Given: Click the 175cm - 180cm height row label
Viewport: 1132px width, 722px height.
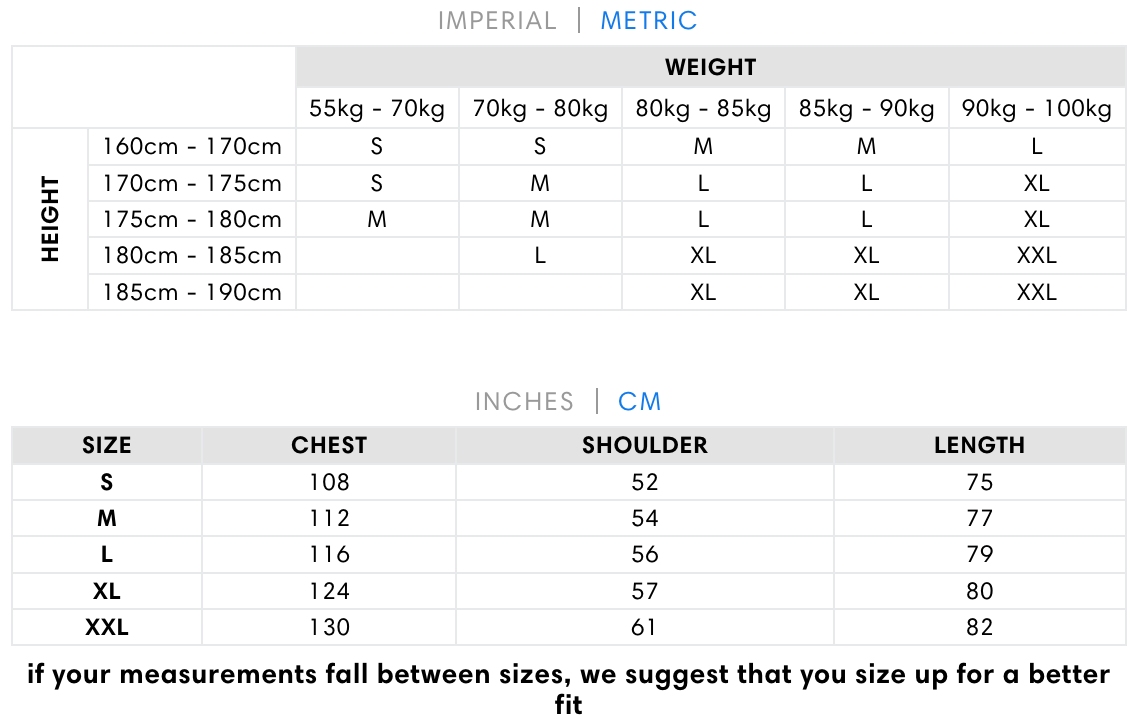Looking at the screenshot, I should coord(192,219).
